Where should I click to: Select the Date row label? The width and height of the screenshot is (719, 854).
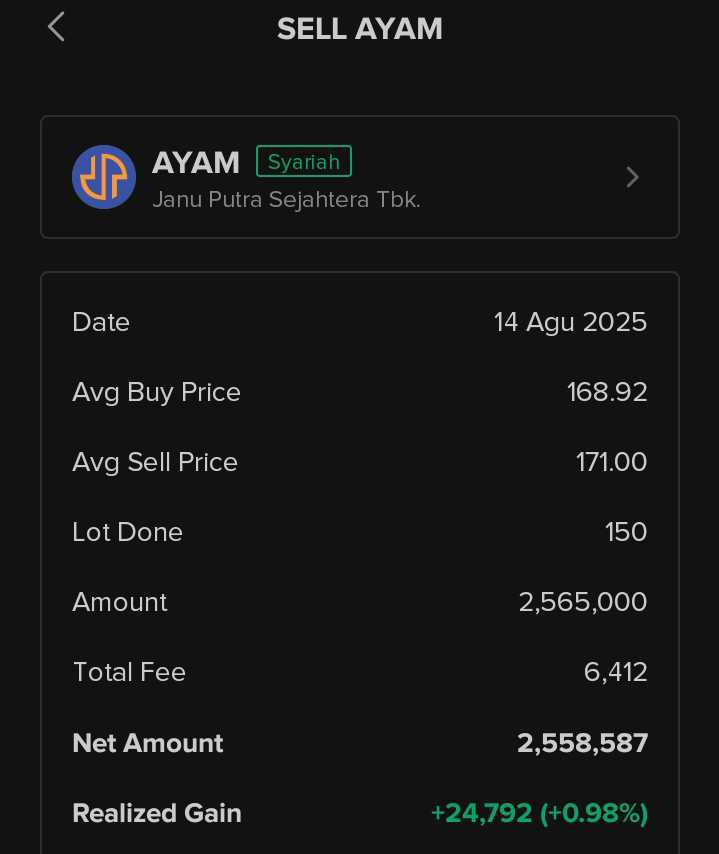tap(101, 322)
